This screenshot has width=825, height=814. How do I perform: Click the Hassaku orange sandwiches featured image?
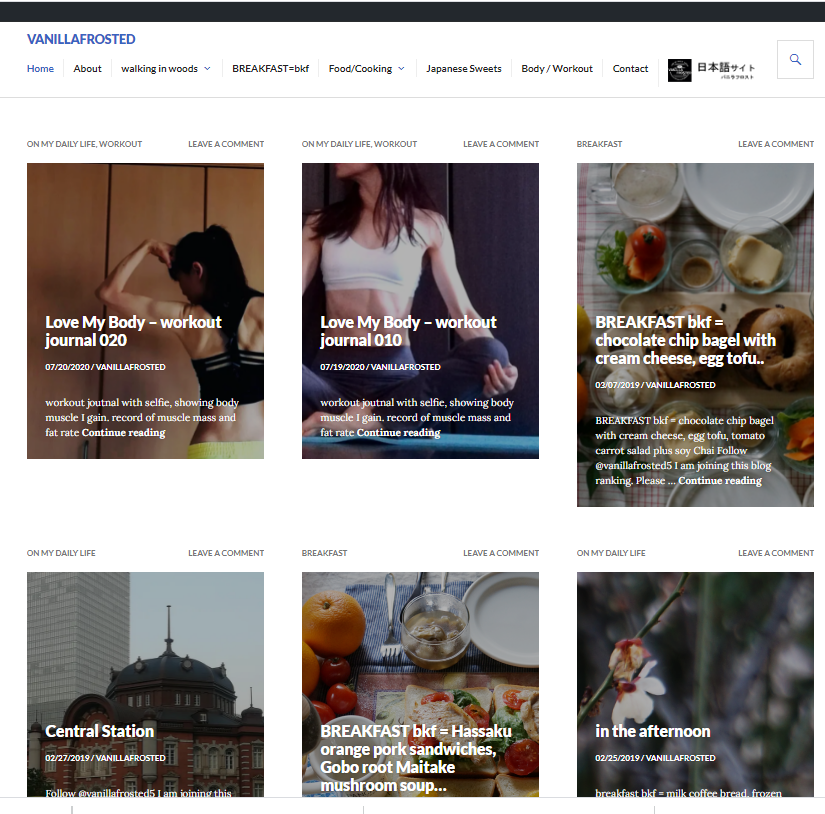(420, 640)
